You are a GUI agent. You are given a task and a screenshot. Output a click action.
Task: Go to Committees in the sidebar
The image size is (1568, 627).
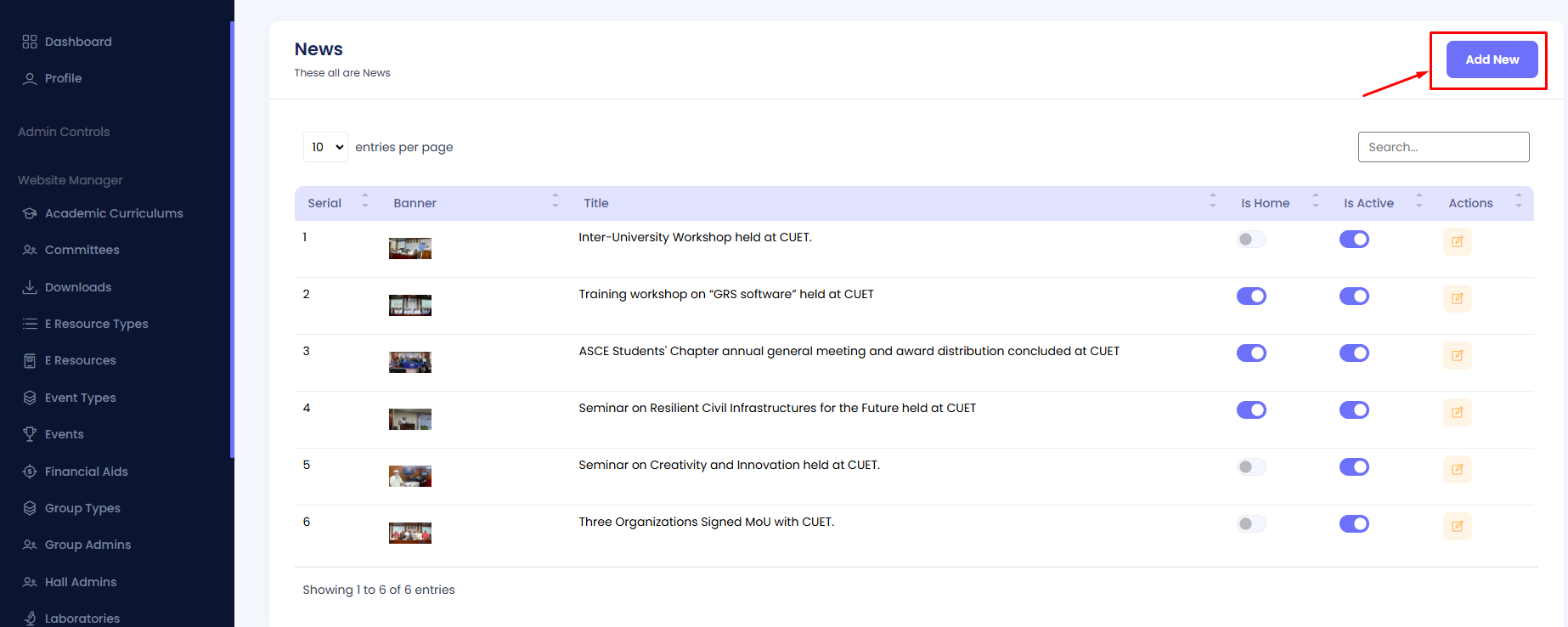[x=82, y=250]
